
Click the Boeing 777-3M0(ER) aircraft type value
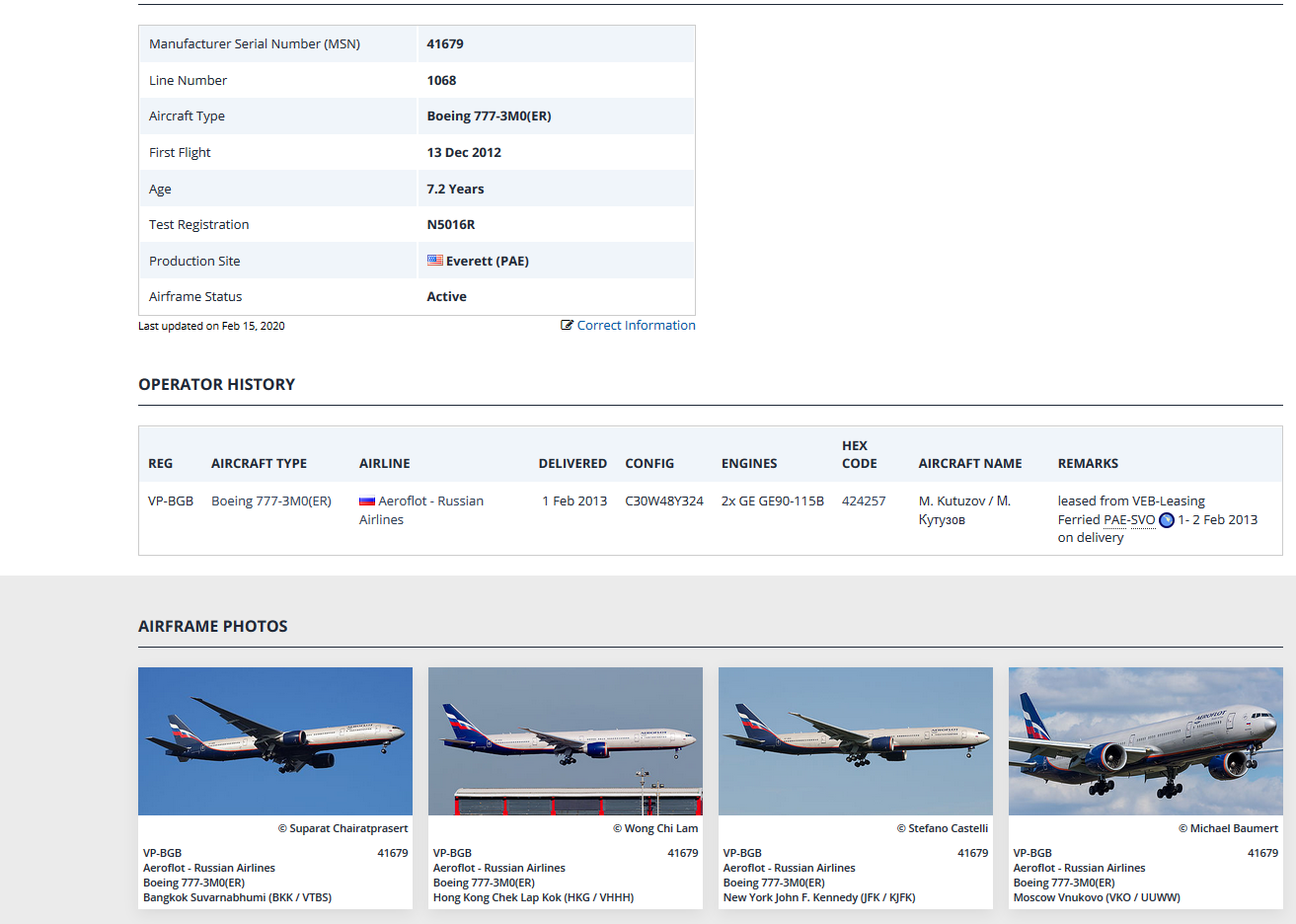click(489, 115)
